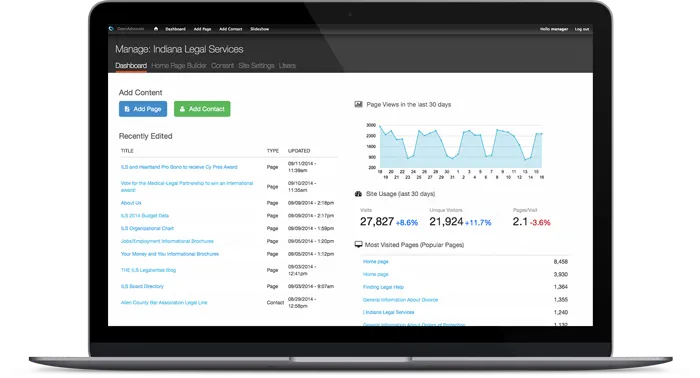
Task: Open the Site Settings tab
Action: [256, 66]
